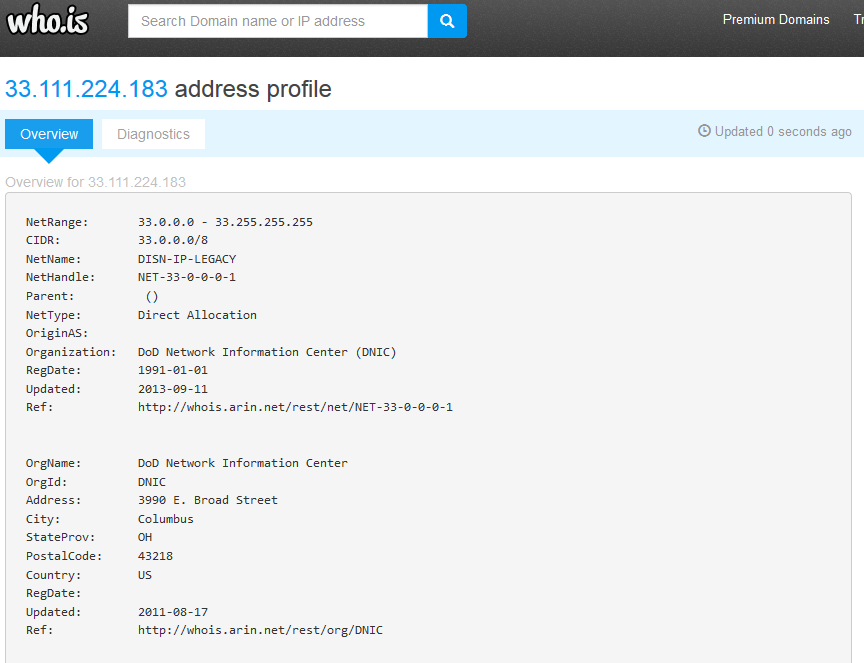The height and width of the screenshot is (663, 864).
Task: Open the Premium Domains menu item
Action: point(776,19)
